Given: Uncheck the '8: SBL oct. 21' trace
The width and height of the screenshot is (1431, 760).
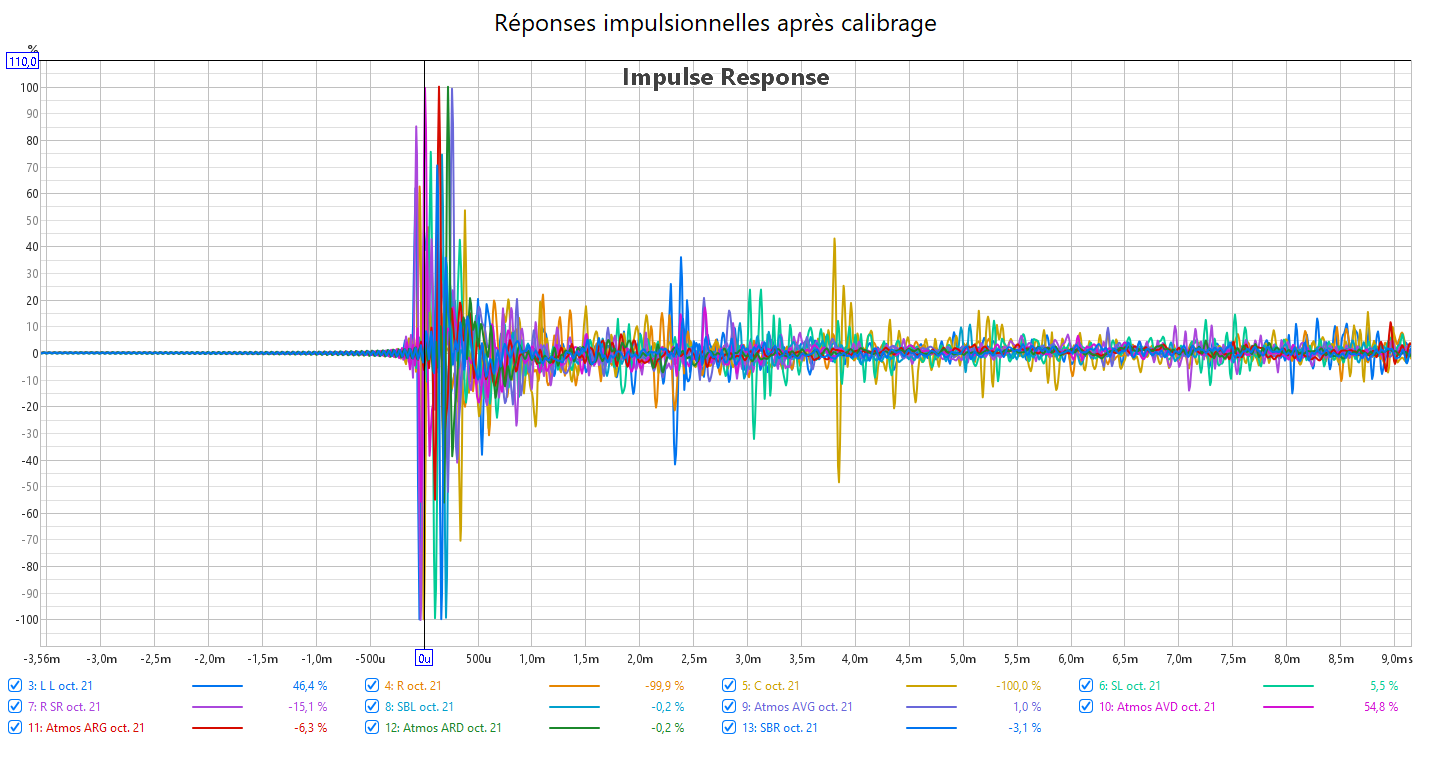Looking at the screenshot, I should 372,707.
